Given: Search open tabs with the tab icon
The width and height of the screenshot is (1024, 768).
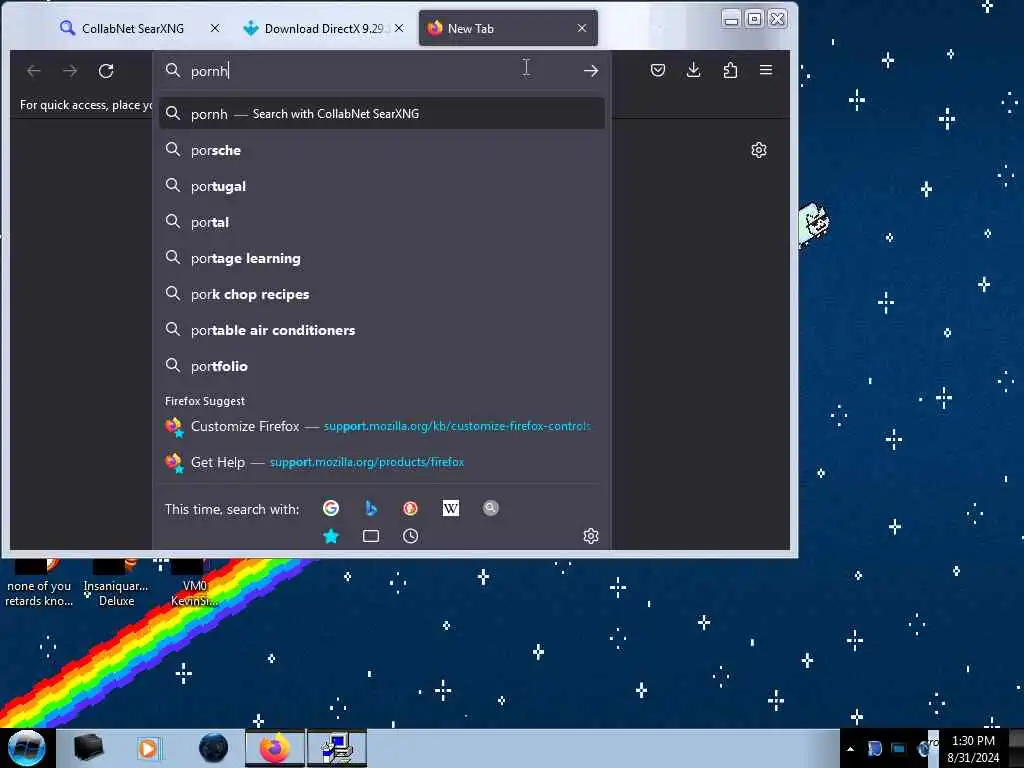Looking at the screenshot, I should [371, 536].
